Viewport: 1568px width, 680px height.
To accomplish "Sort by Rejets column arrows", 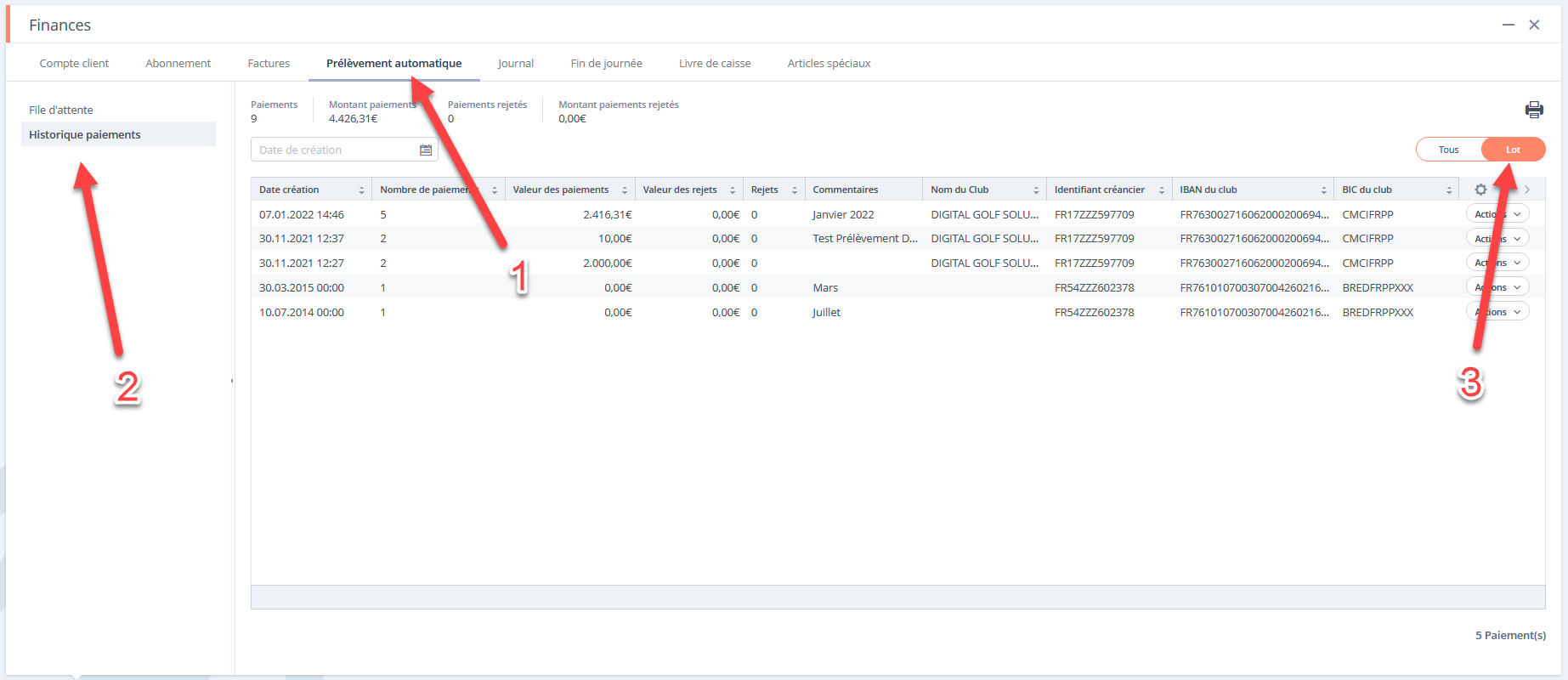I will (795, 190).
